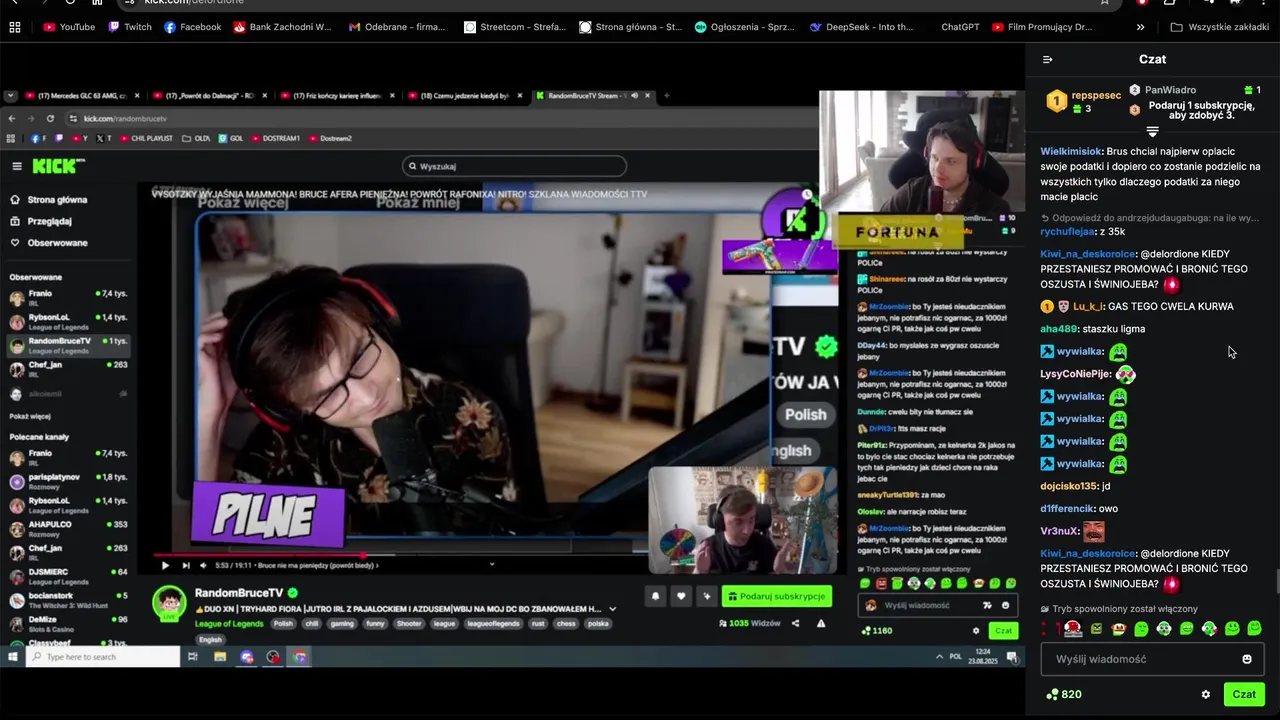Image resolution: width=1280 pixels, height=720 pixels.
Task: Open the 'Wszystkie zakładki' bookmarks folder
Action: tap(1219, 27)
